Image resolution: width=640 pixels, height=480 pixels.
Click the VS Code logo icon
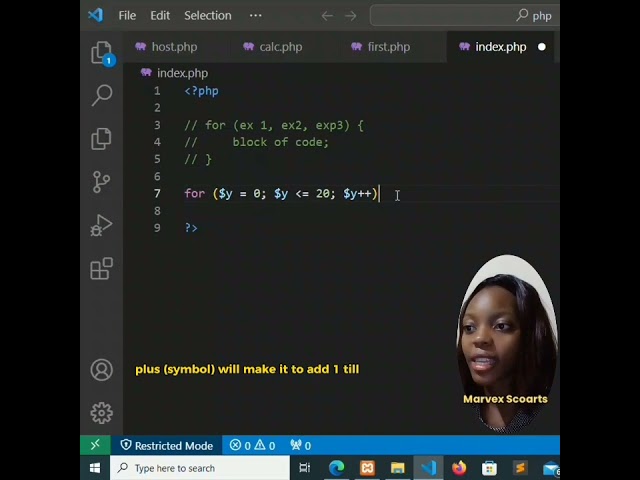click(96, 16)
